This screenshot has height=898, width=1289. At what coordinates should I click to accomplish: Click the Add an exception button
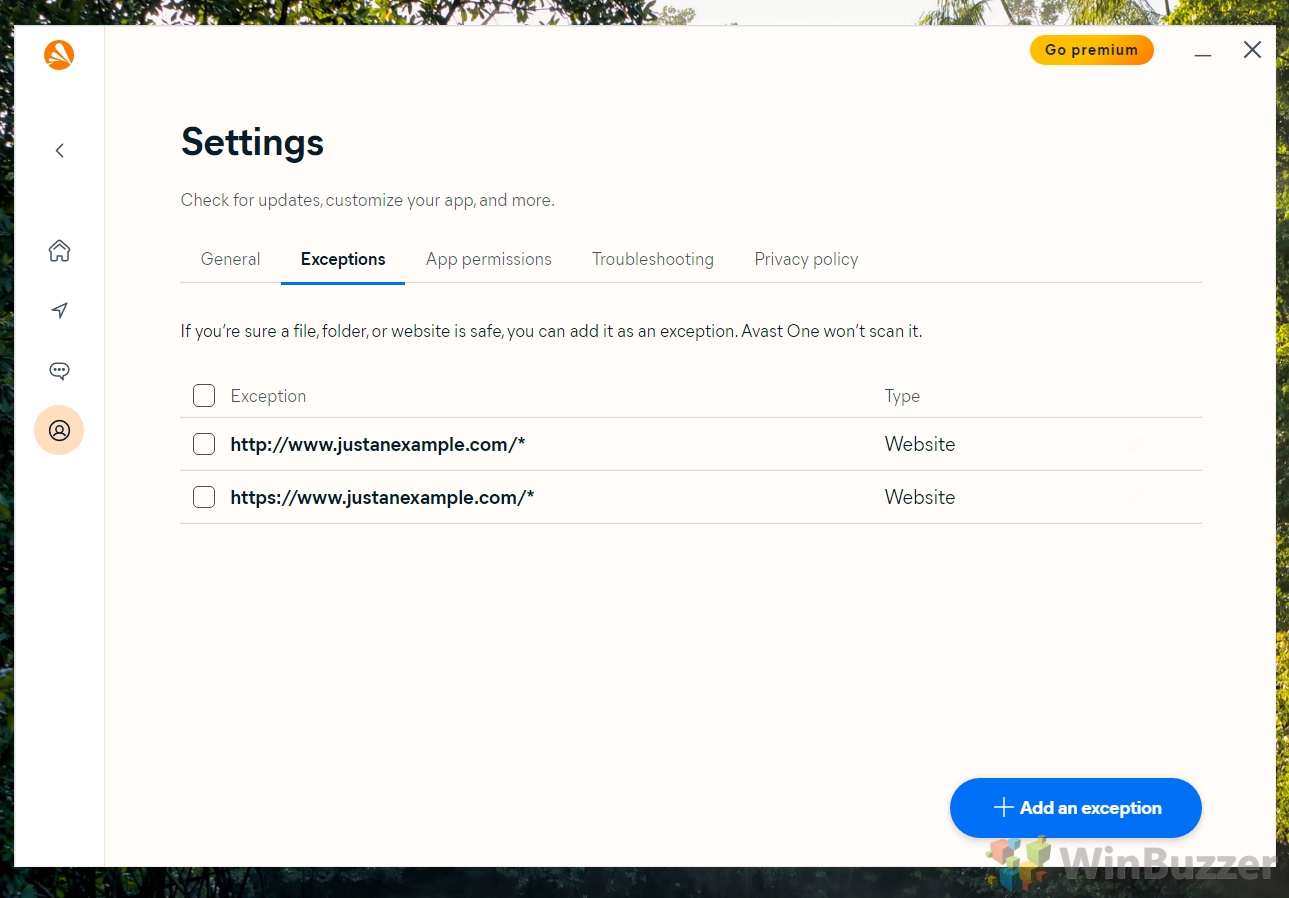point(1075,807)
